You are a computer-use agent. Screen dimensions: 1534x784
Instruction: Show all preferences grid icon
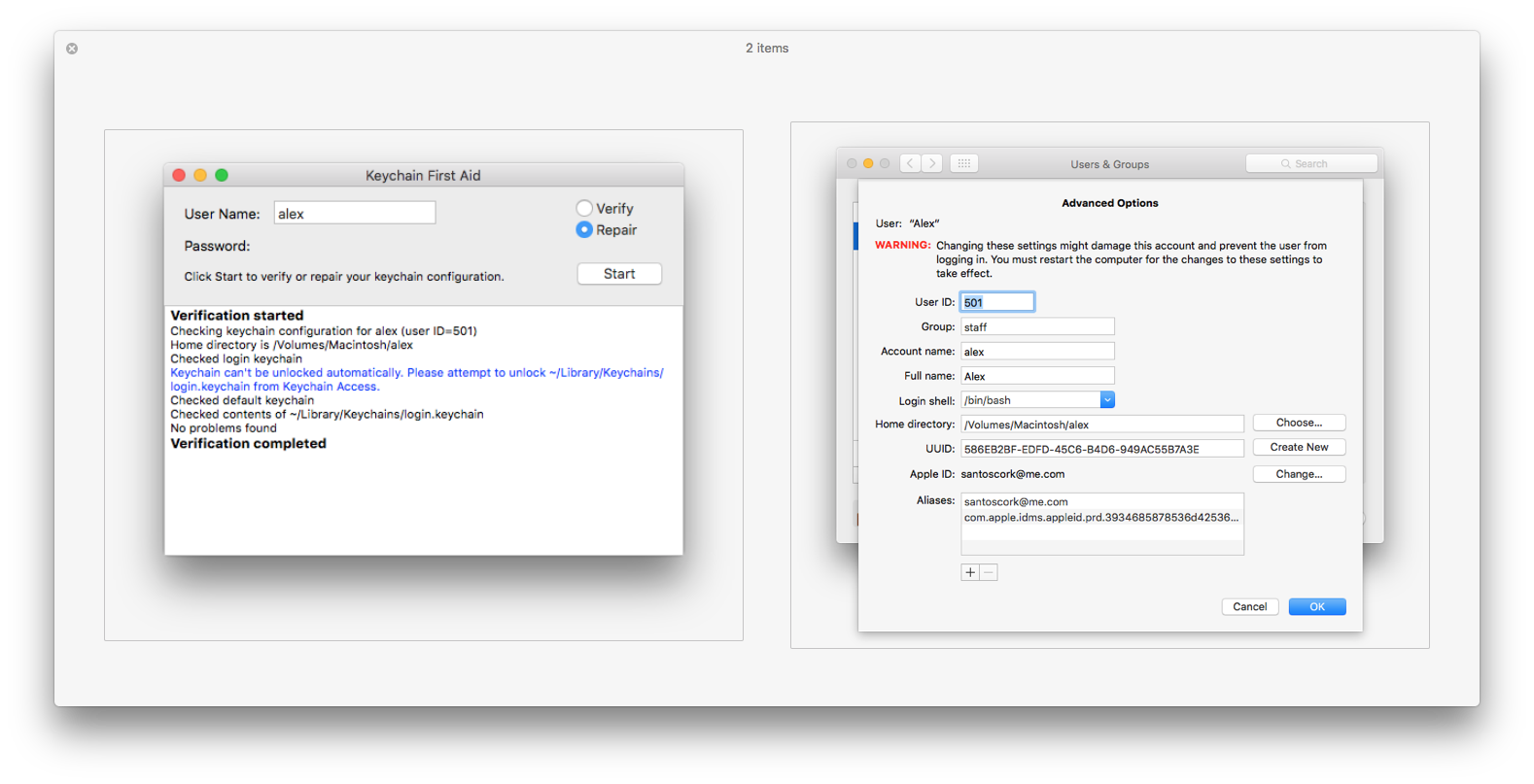pyautogui.click(x=963, y=163)
